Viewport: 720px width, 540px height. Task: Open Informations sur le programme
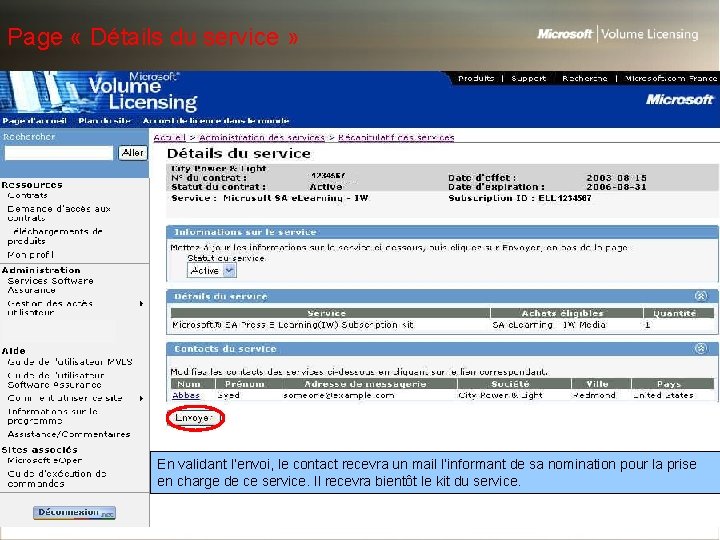point(52,416)
